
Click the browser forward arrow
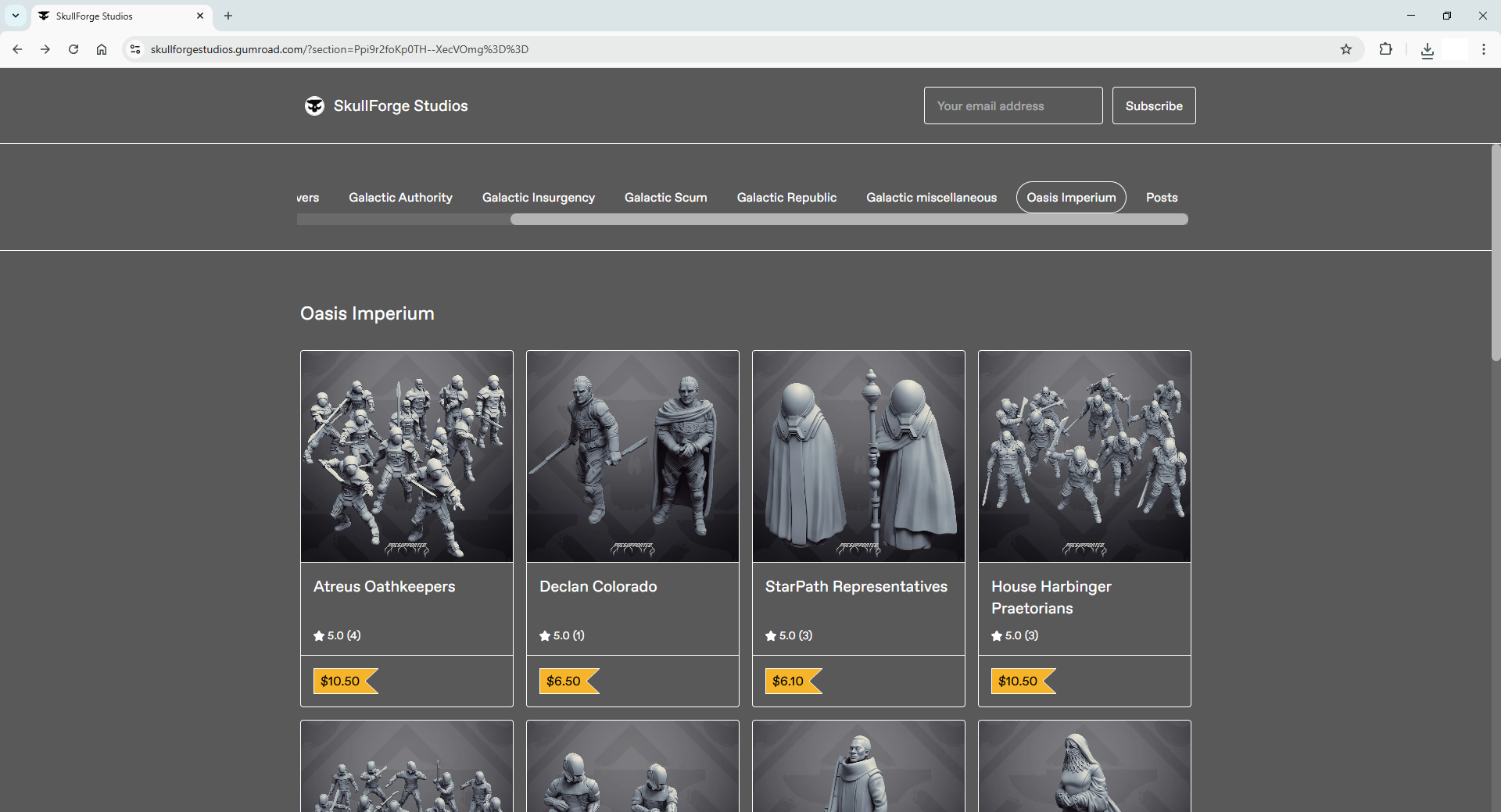45,49
